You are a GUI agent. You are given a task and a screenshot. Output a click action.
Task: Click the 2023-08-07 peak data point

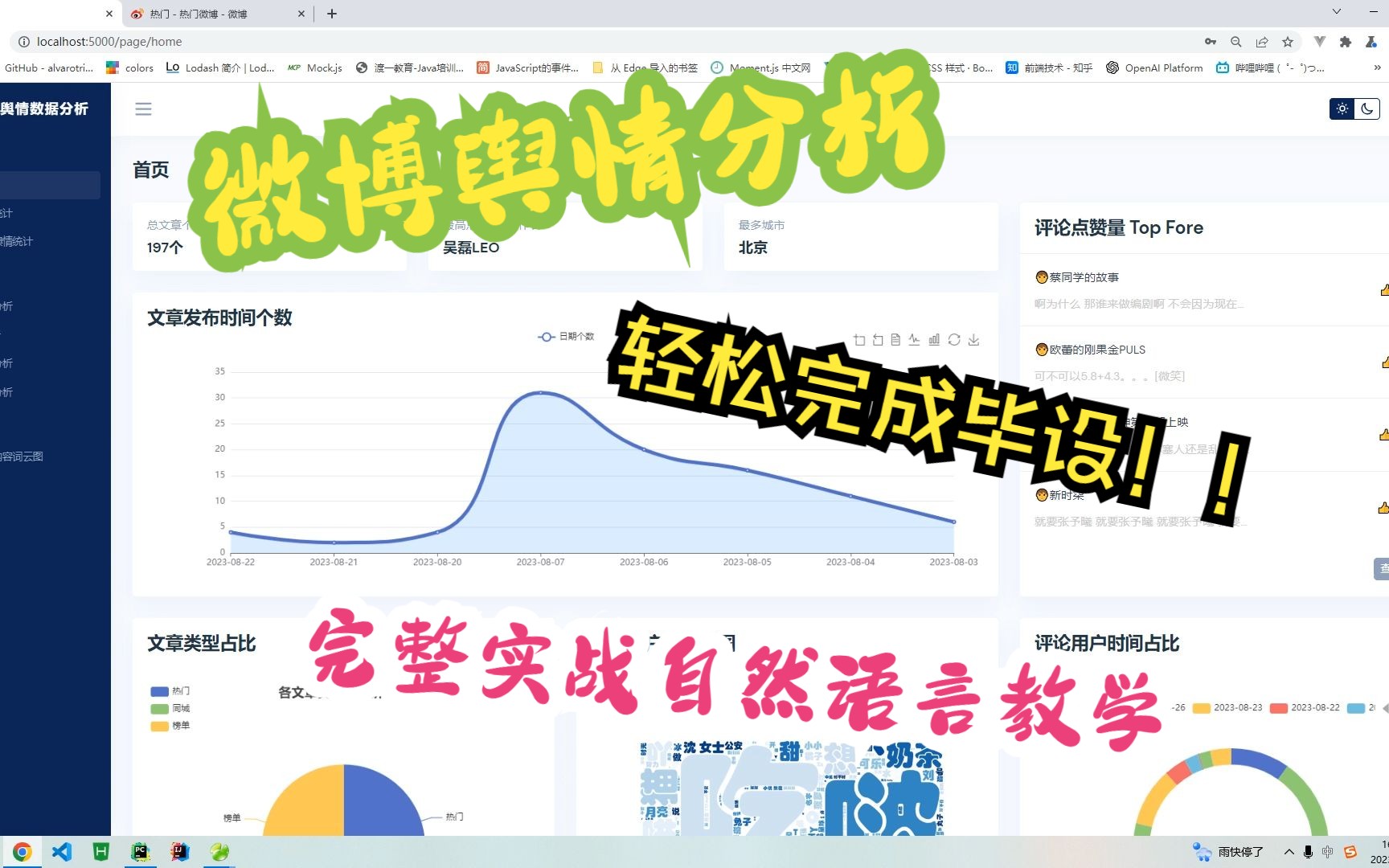540,393
